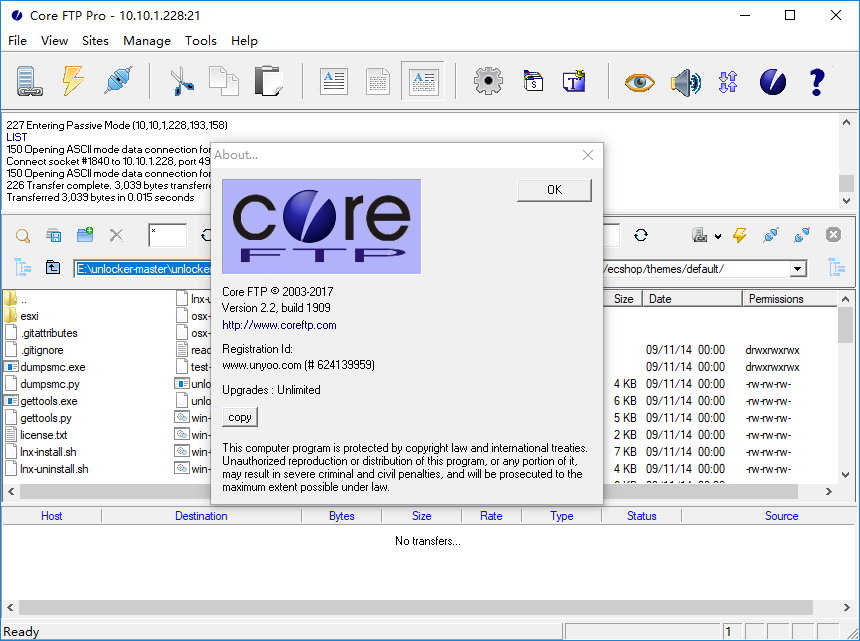Select gettools.py in local file list
The width and height of the screenshot is (860, 641).
click(x=38, y=418)
